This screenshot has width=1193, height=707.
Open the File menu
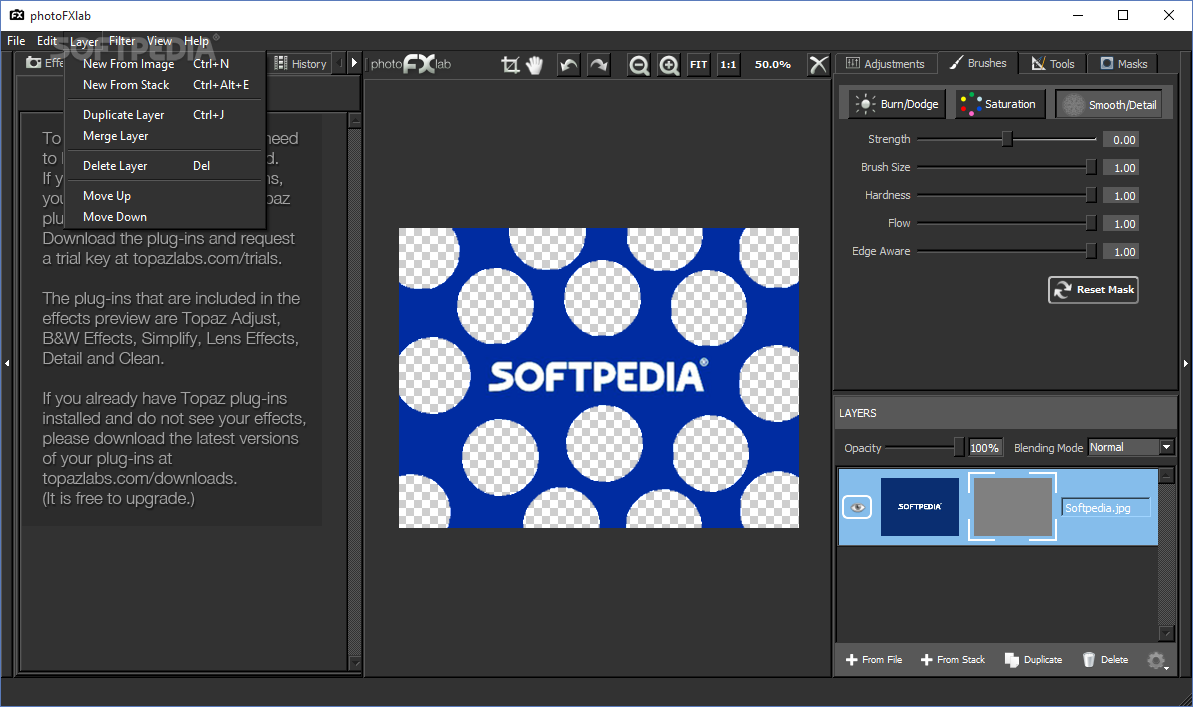16,41
